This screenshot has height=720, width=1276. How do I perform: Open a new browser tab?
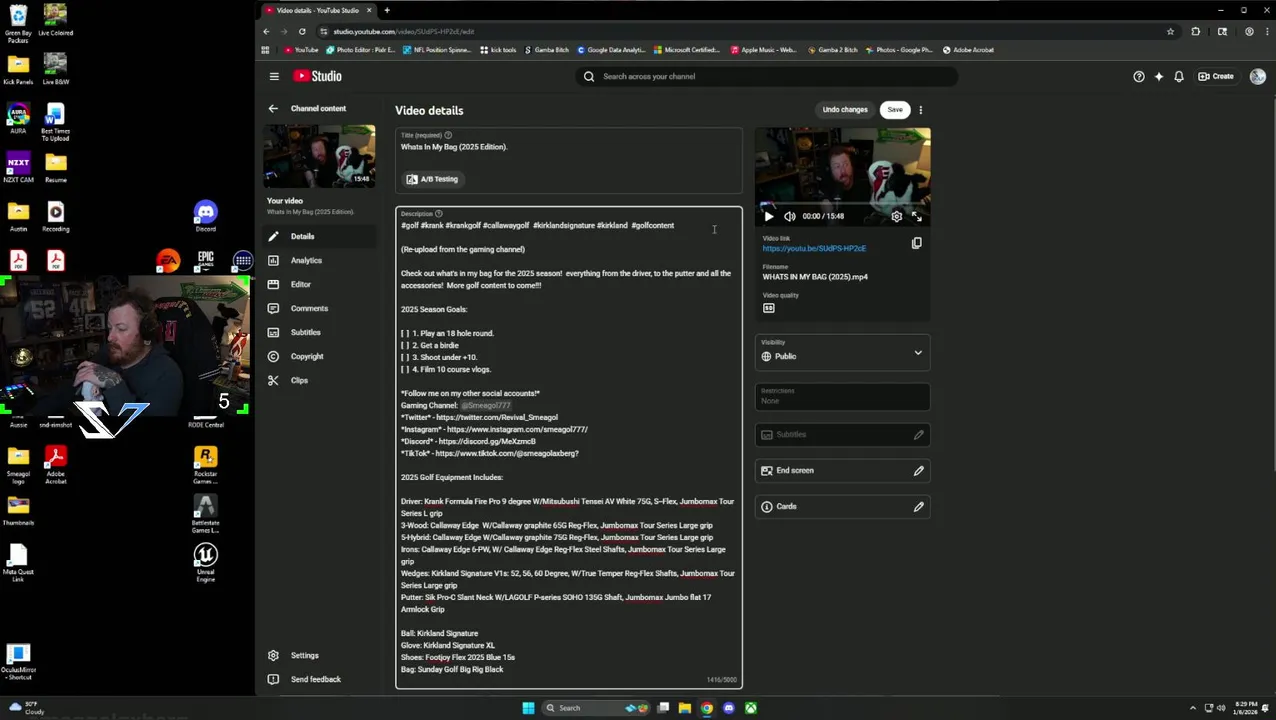387,10
